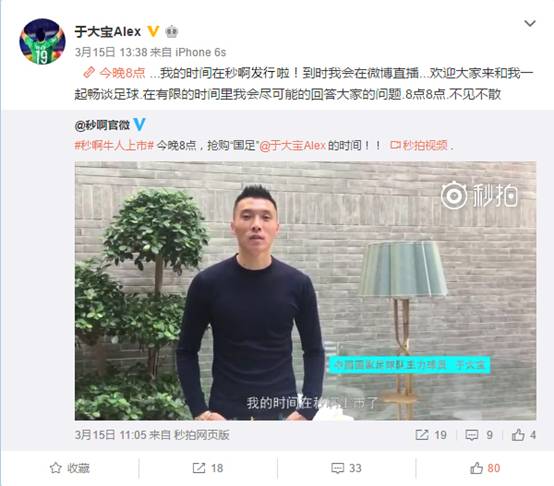This screenshot has height=486, width=554.
Task: Toggle the like thumbs-up showing 80
Action: [485, 468]
